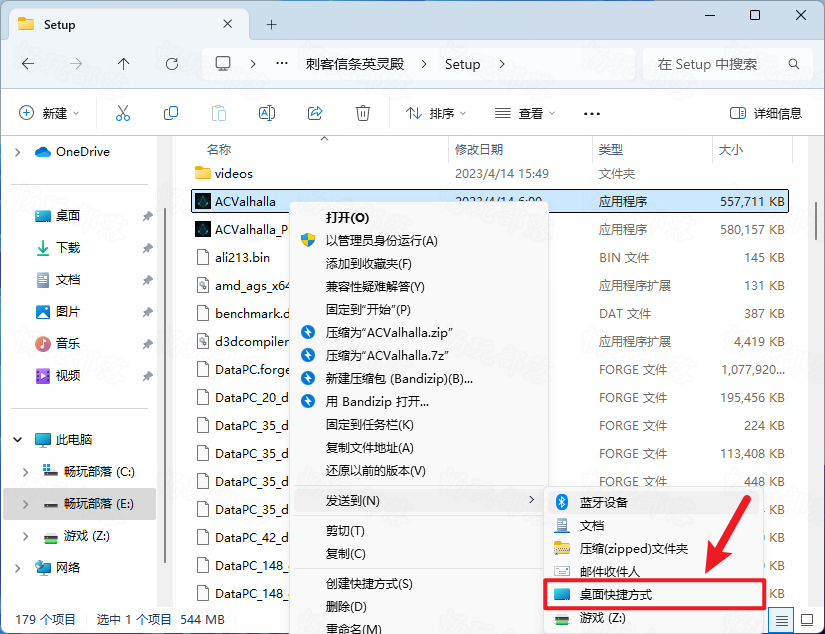Click the Delete trash icon in the toolbar

pos(363,113)
